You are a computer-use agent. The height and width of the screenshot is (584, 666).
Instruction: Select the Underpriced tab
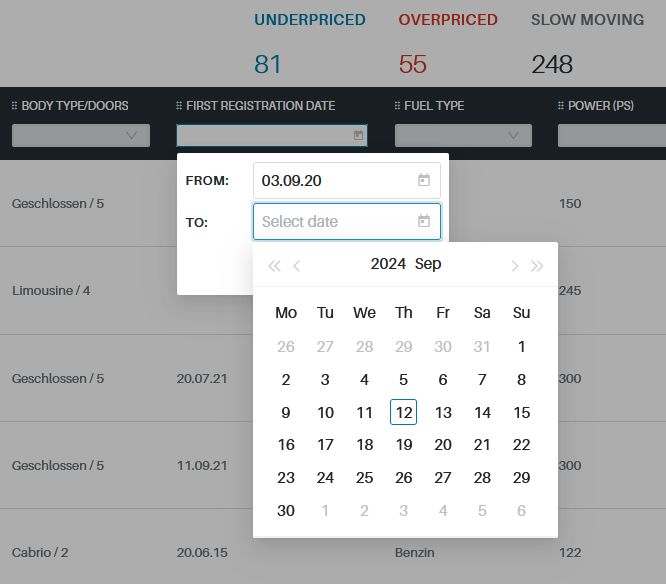click(309, 20)
